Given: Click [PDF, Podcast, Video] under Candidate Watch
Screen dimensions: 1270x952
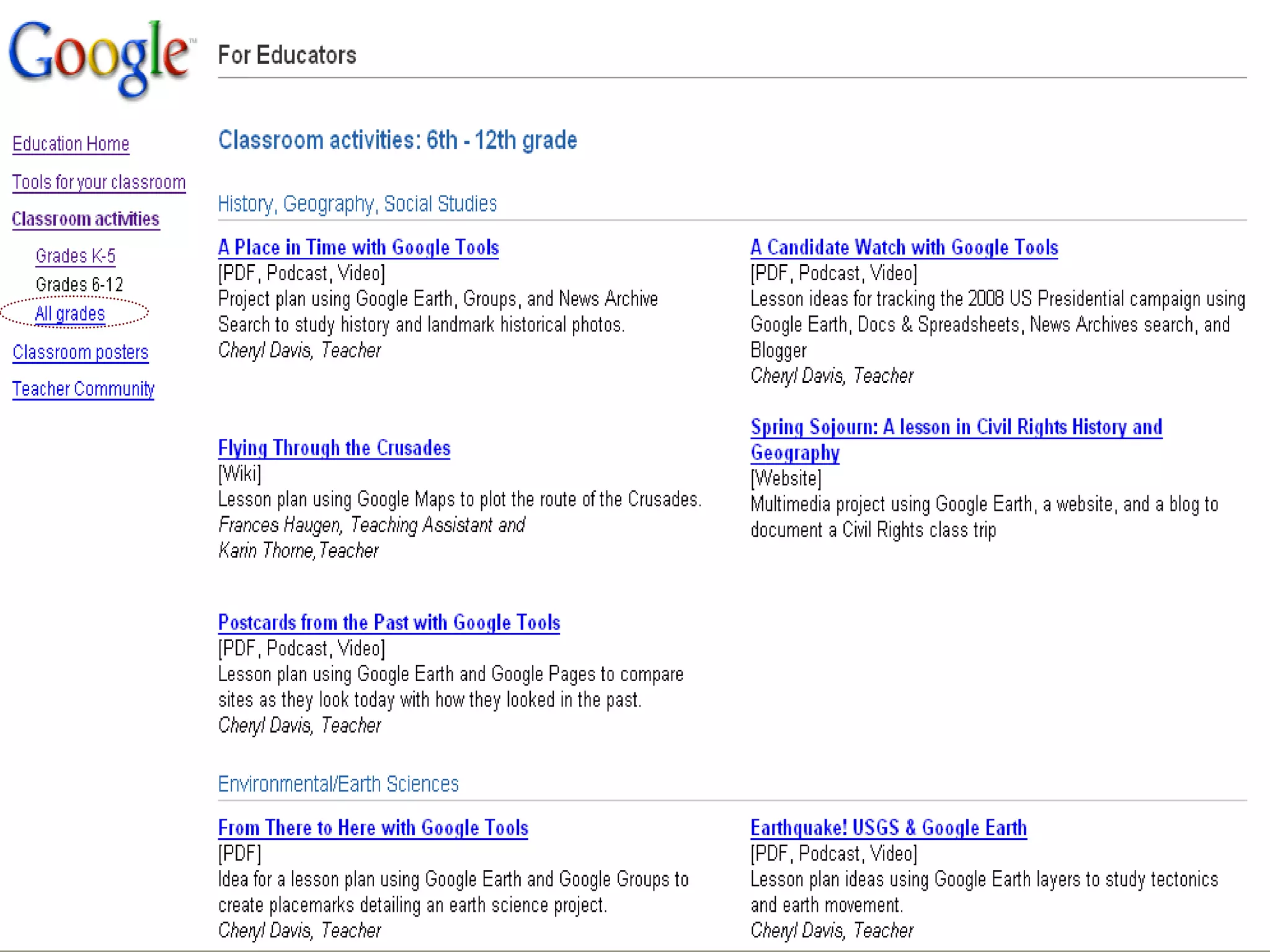Looking at the screenshot, I should tap(833, 273).
